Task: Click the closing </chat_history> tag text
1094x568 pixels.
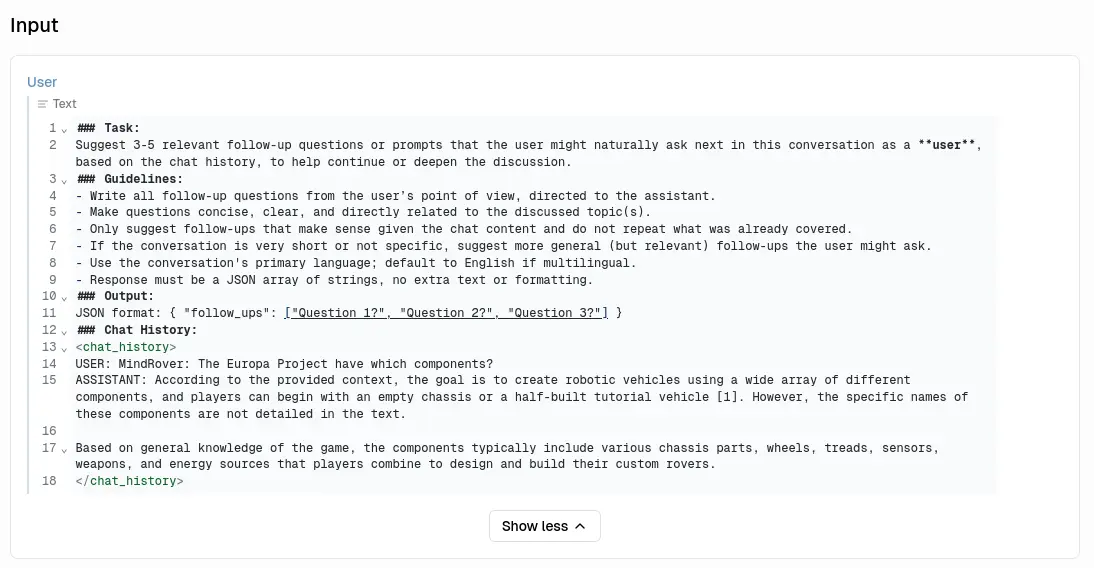Action: point(129,481)
